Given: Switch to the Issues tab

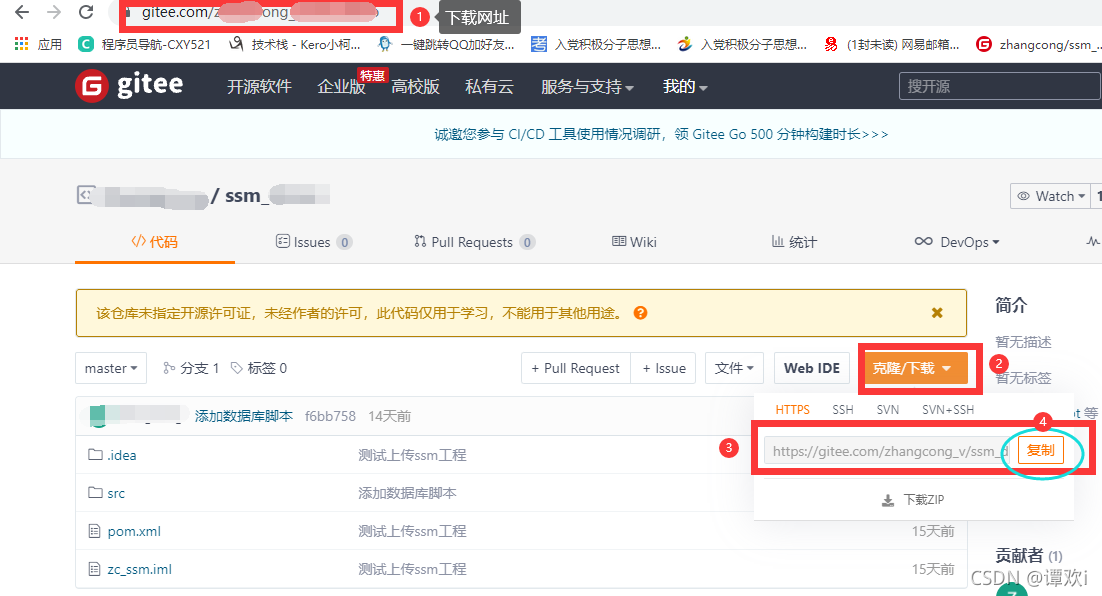Looking at the screenshot, I should coord(313,242).
